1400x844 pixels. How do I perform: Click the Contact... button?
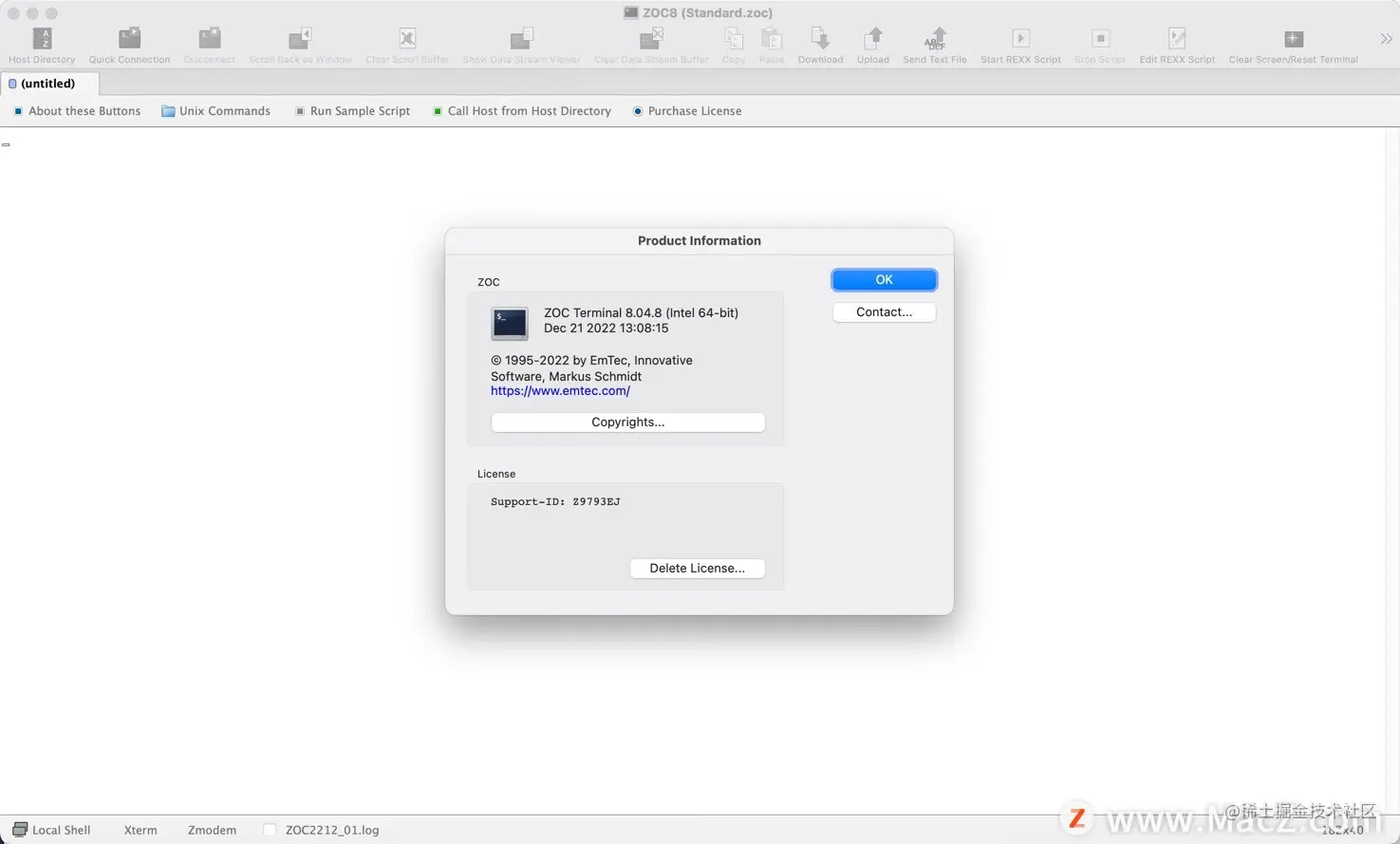point(884,312)
